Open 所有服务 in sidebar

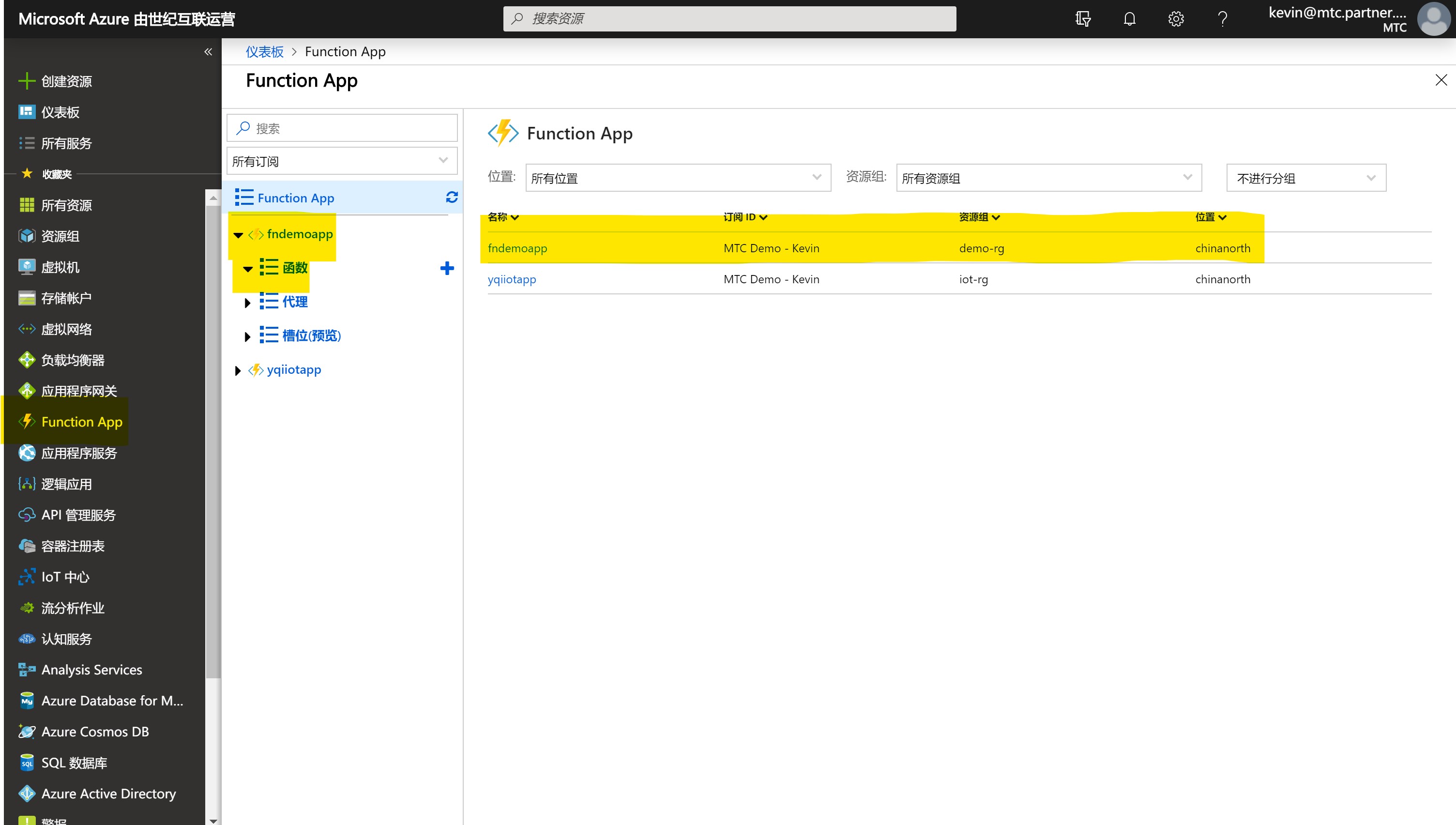tap(66, 143)
